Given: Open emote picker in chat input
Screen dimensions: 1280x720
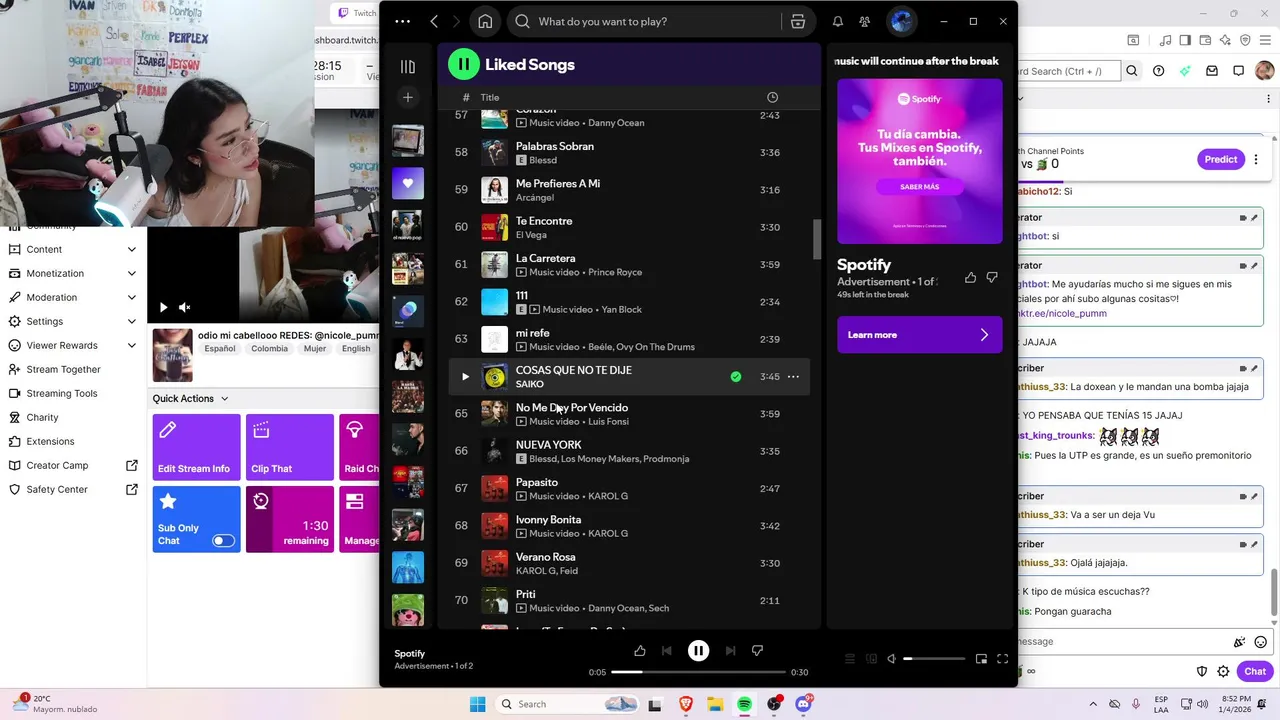Looking at the screenshot, I should tap(1261, 642).
